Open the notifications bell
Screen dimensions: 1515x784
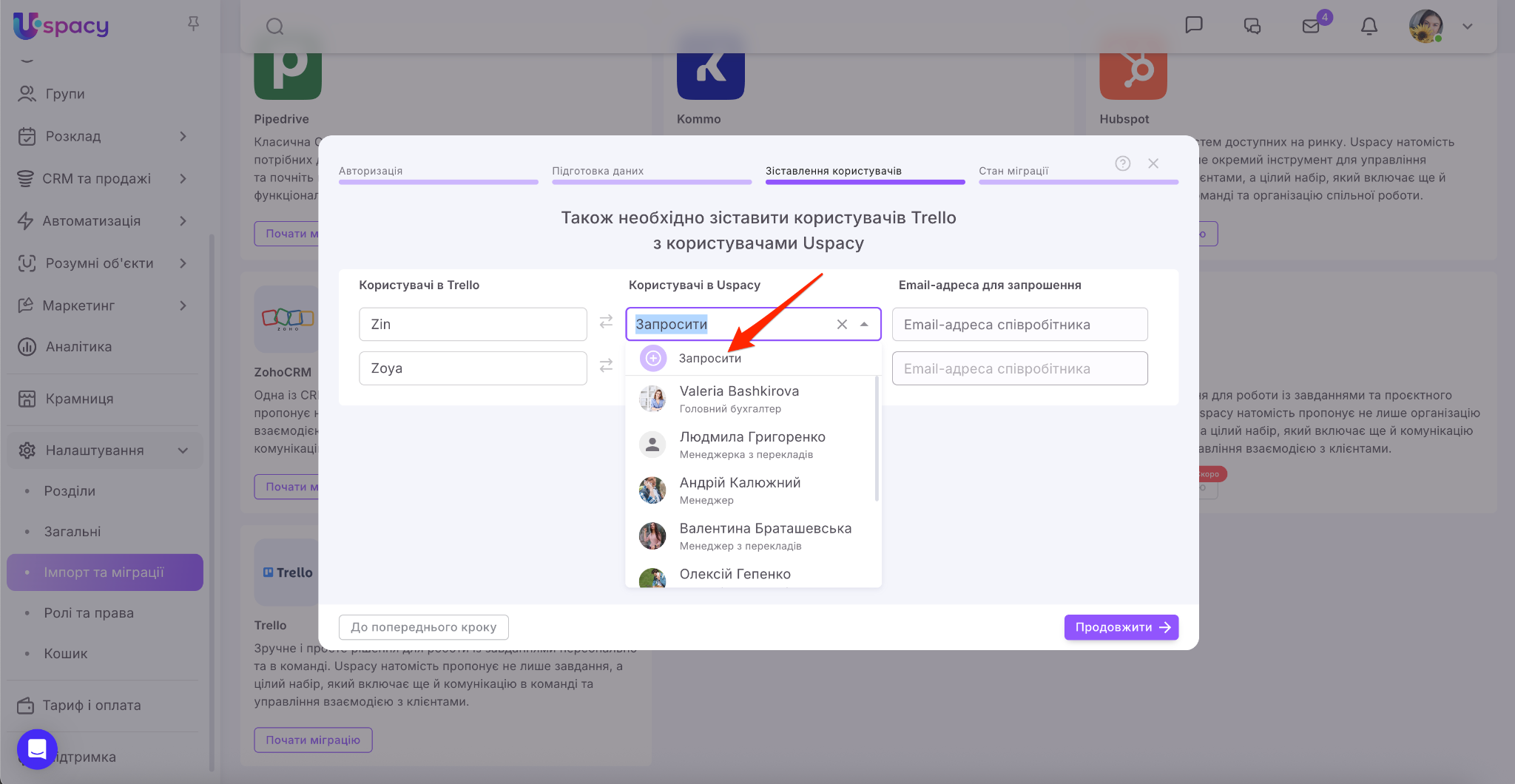coord(1369,27)
